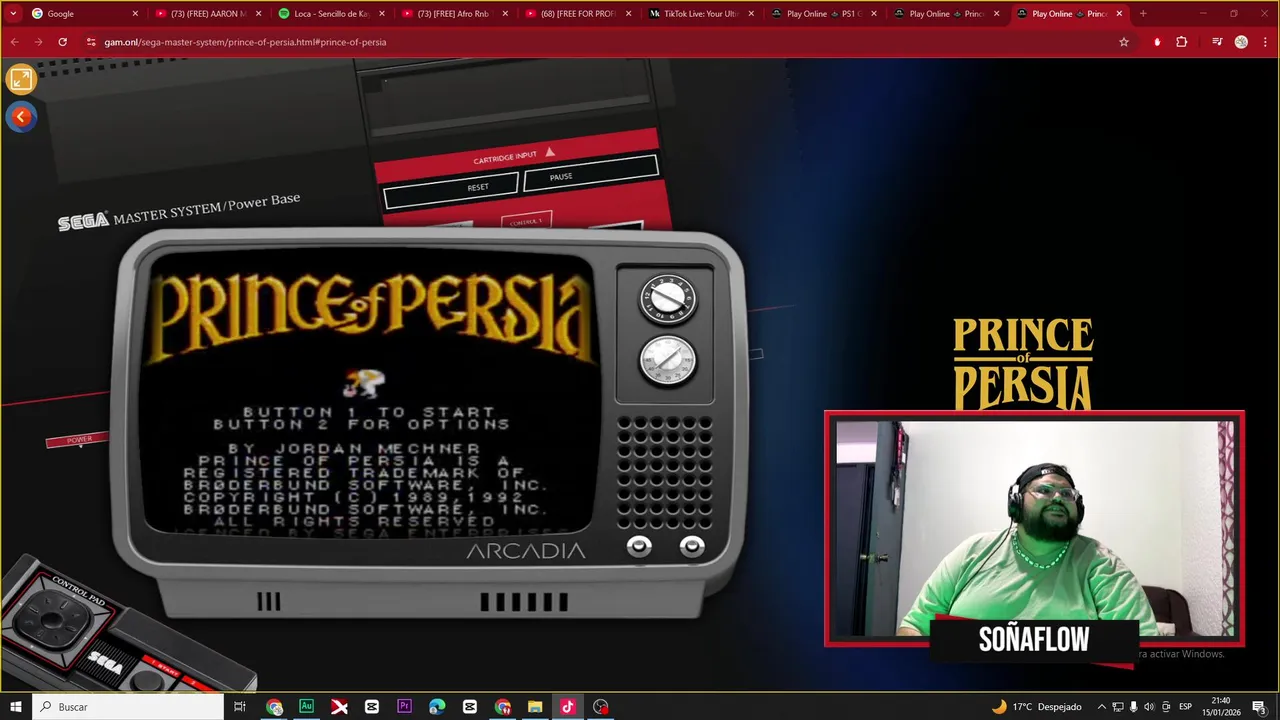Reload the gam.onl page
Viewport: 1280px width, 720px height.
click(63, 42)
